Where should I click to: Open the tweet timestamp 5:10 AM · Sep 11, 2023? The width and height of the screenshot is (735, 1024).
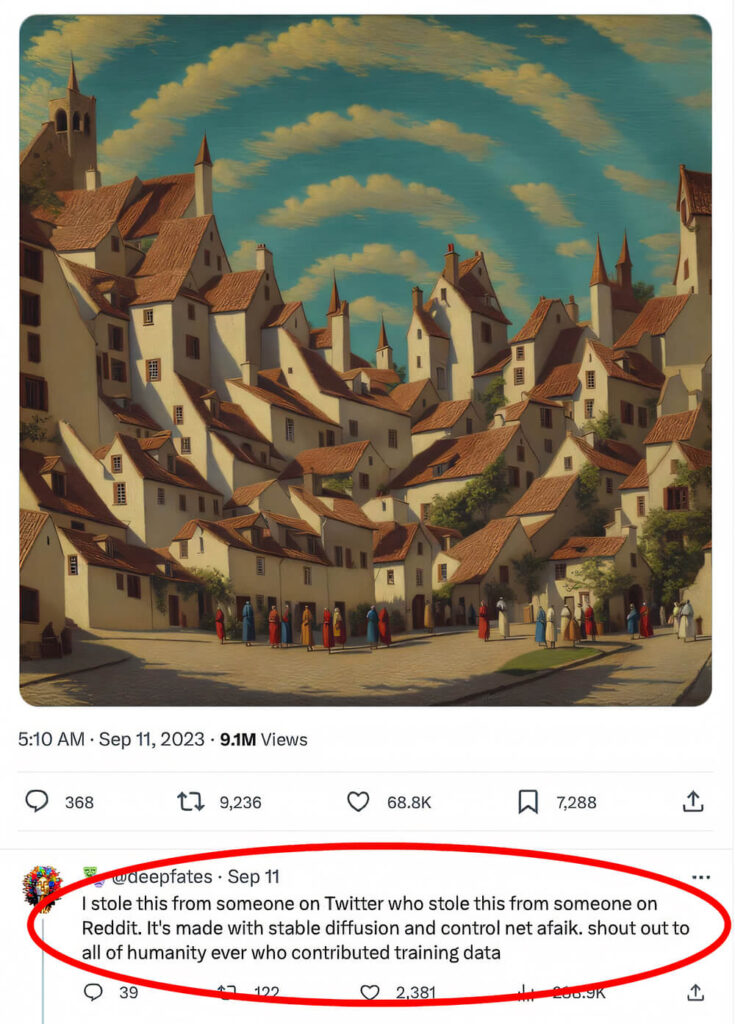(106, 740)
